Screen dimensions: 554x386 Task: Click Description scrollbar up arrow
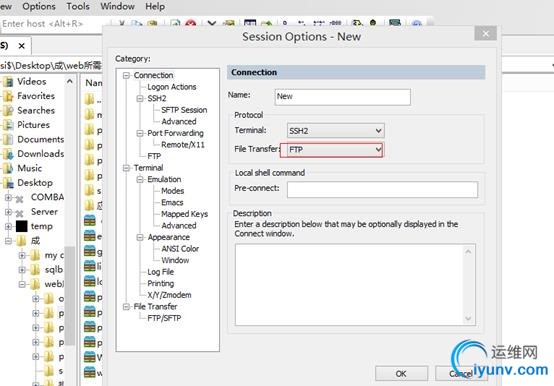tap(468, 251)
